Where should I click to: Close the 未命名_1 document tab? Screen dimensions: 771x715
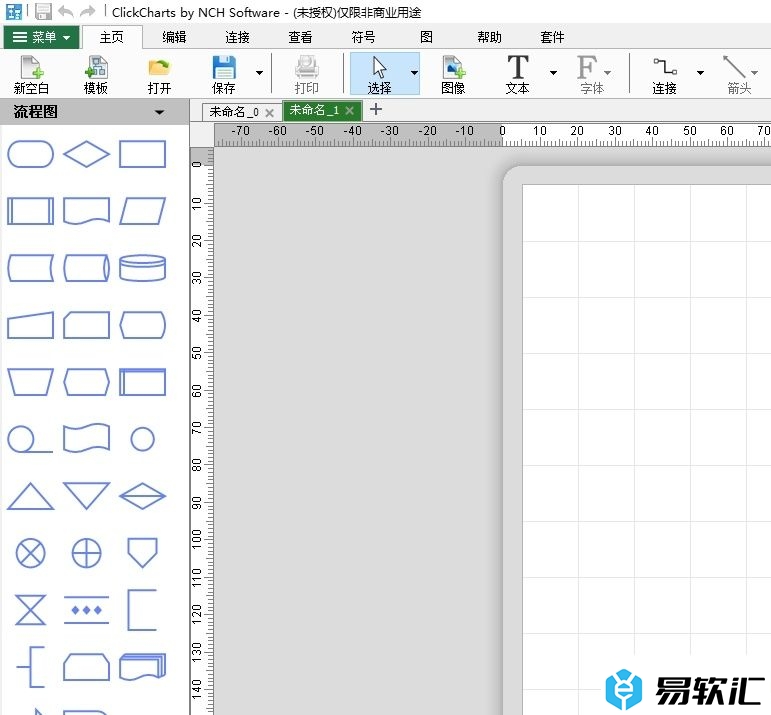tap(350, 111)
